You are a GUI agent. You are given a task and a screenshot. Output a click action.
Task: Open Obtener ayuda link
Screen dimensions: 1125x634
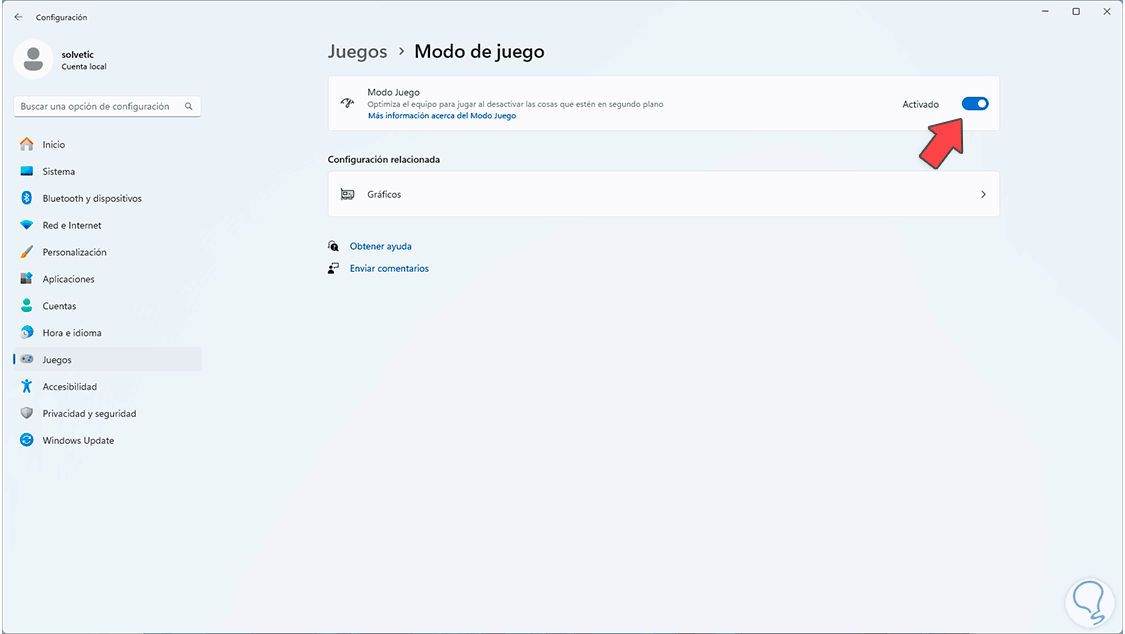(380, 246)
